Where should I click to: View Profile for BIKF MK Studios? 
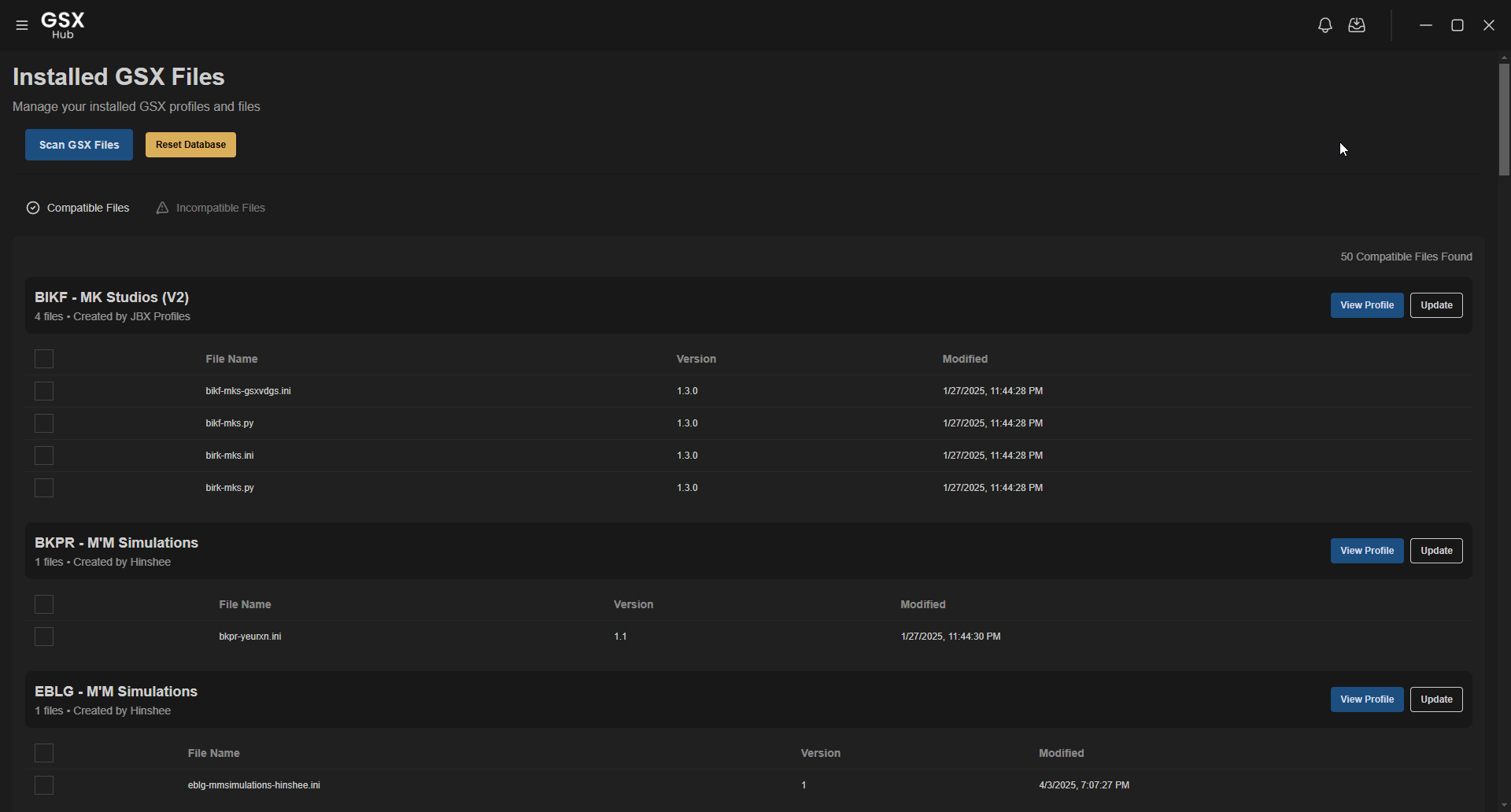[x=1367, y=305]
